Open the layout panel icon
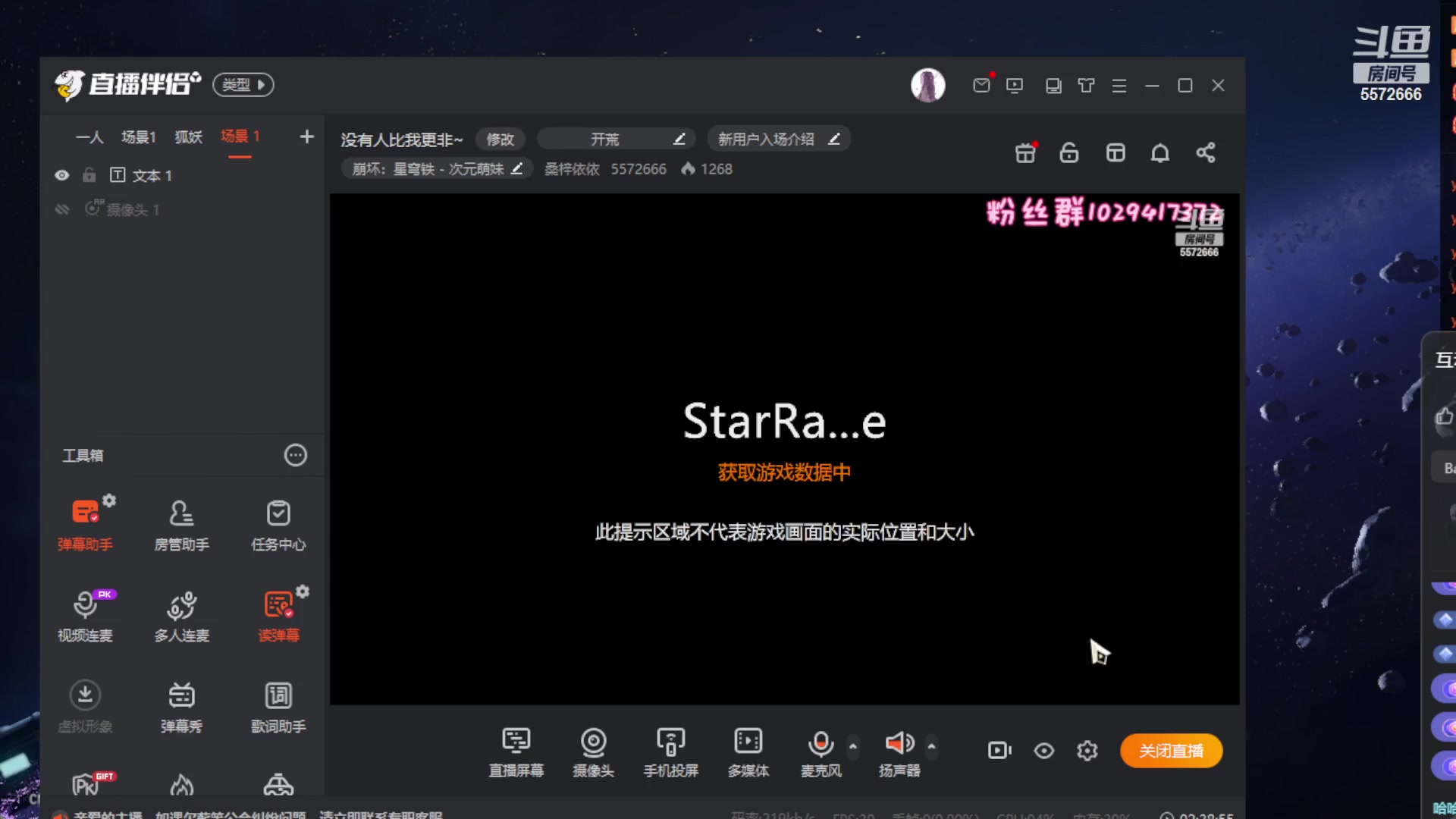Viewport: 1456px width, 819px height. point(1116,153)
